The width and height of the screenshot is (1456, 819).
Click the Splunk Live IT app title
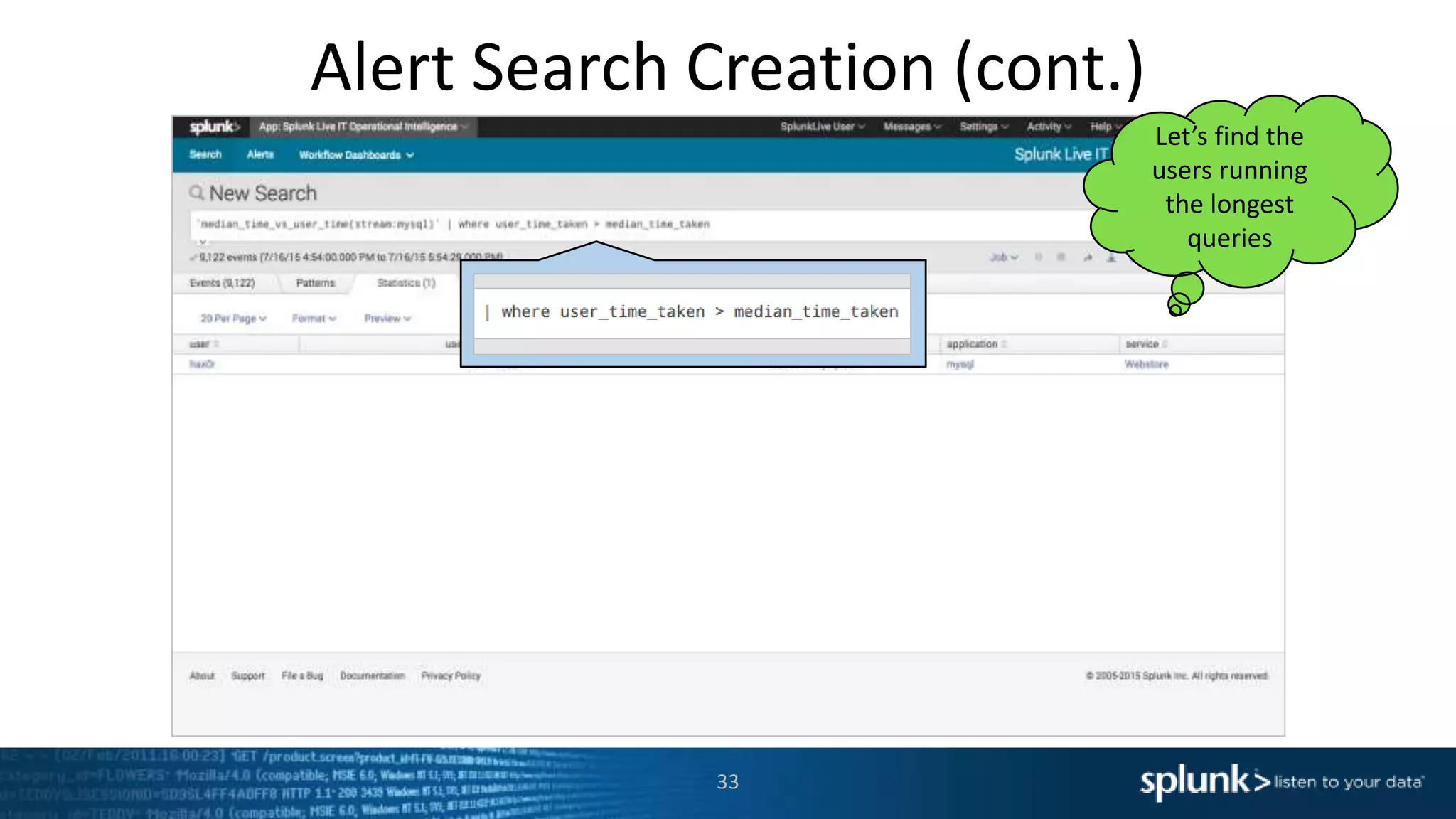1061,154
